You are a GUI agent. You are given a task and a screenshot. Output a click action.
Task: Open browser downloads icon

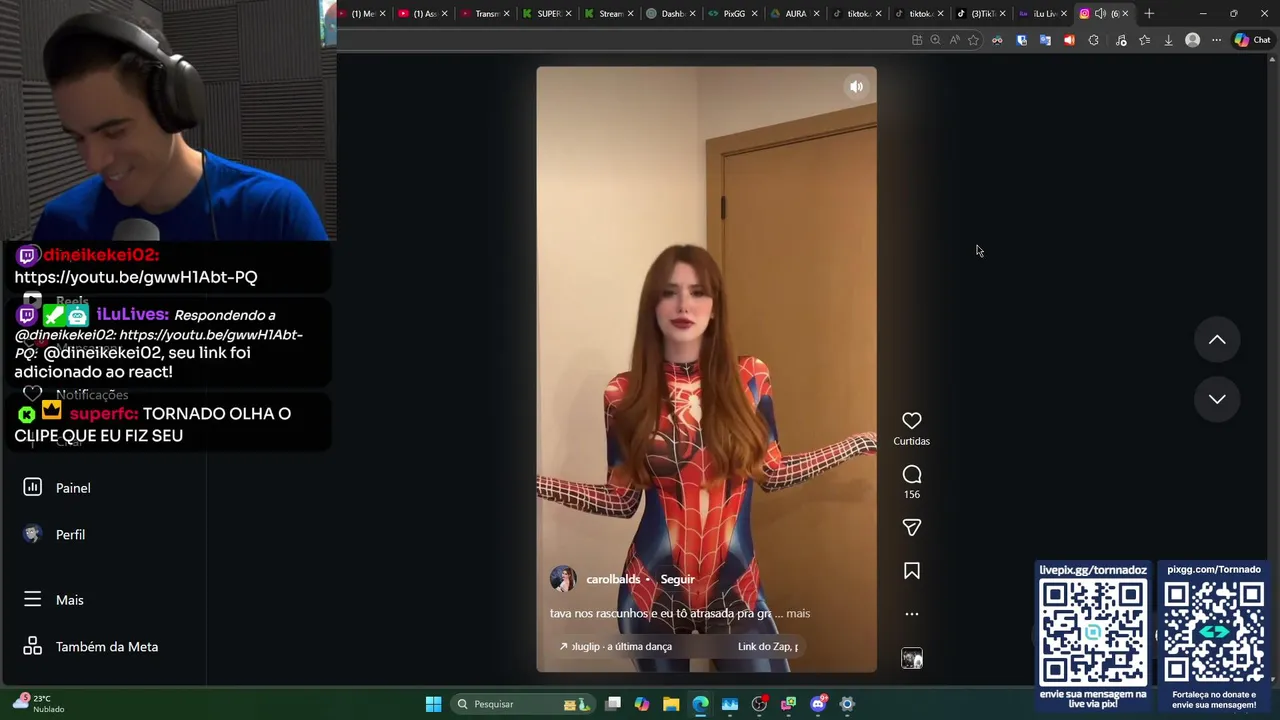click(x=1168, y=40)
